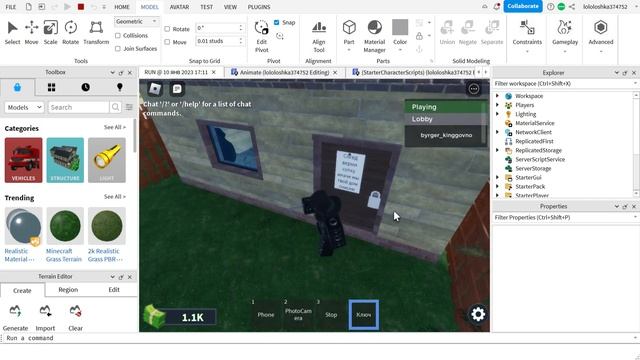Image resolution: width=640 pixels, height=360 pixels.
Task: Open the Material Manager
Action: pos(374,37)
